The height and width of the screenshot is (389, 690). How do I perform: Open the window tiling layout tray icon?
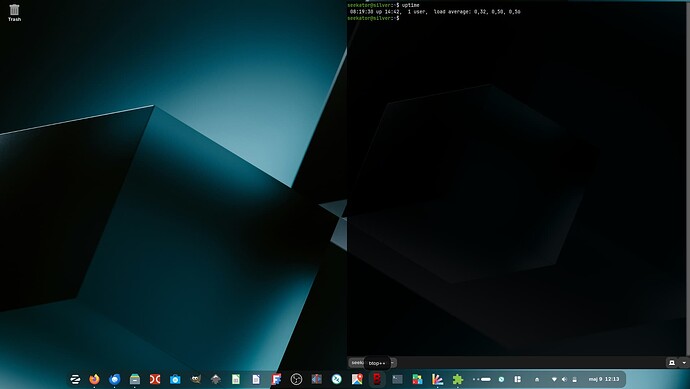tap(518, 379)
